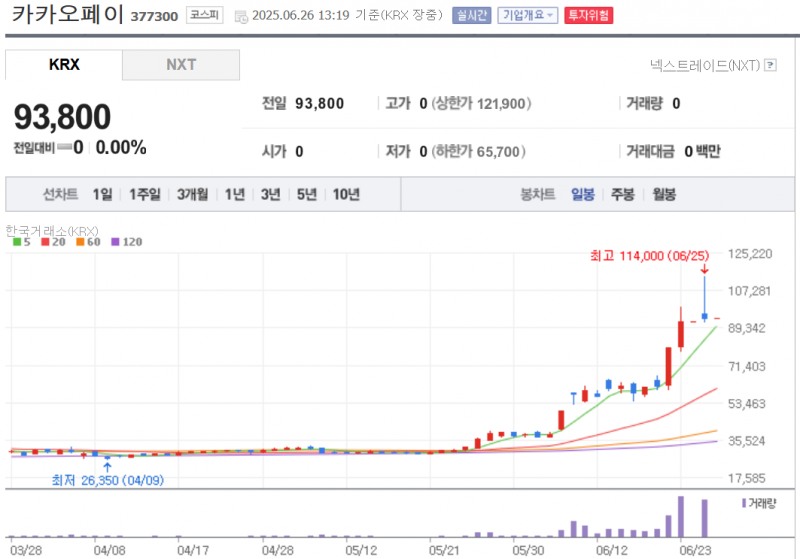This screenshot has height=559, width=800.
Task: Click the 최고 114,000 (06/25) high marker
Action: (649, 256)
